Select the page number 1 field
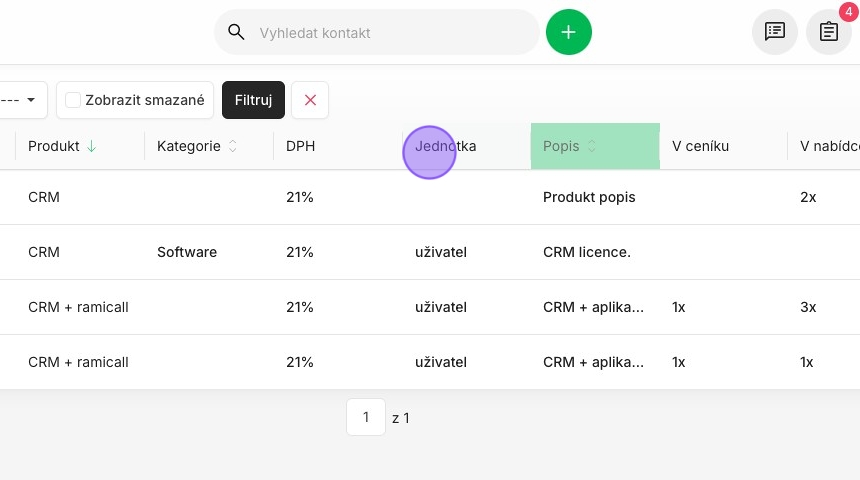Viewport: 860px width, 480px height. click(x=366, y=417)
